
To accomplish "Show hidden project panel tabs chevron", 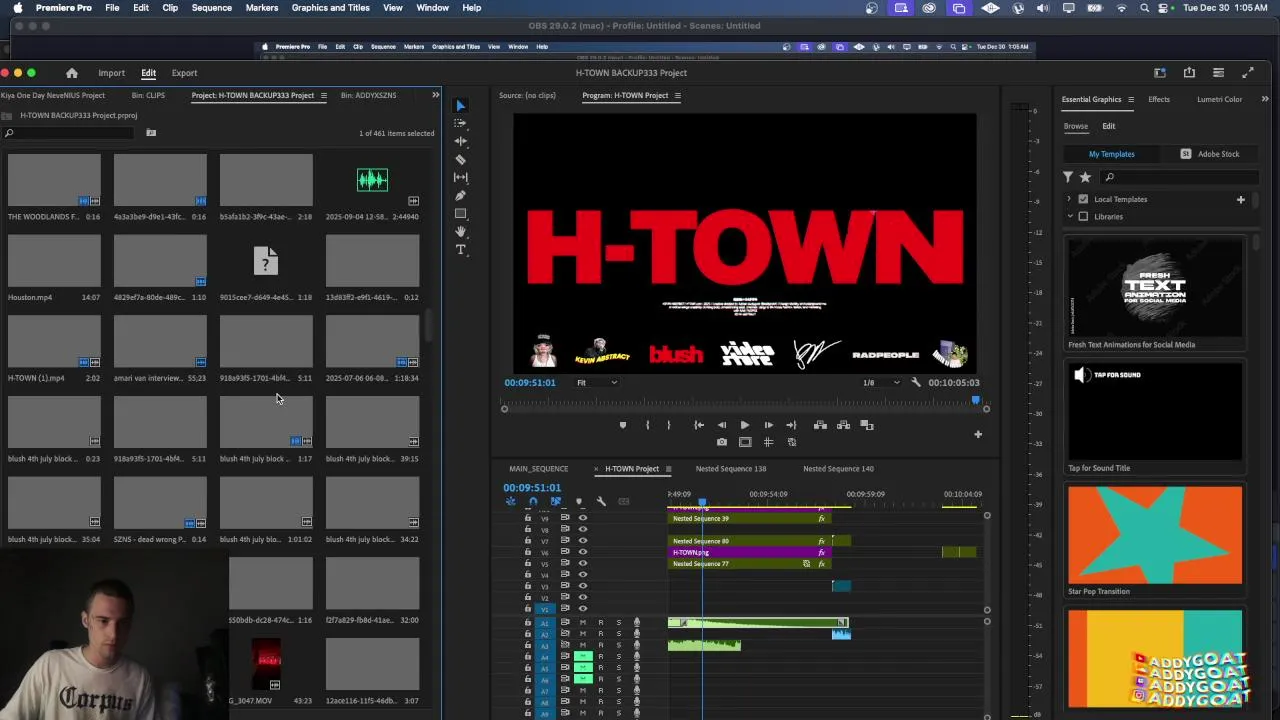I will click(435, 95).
